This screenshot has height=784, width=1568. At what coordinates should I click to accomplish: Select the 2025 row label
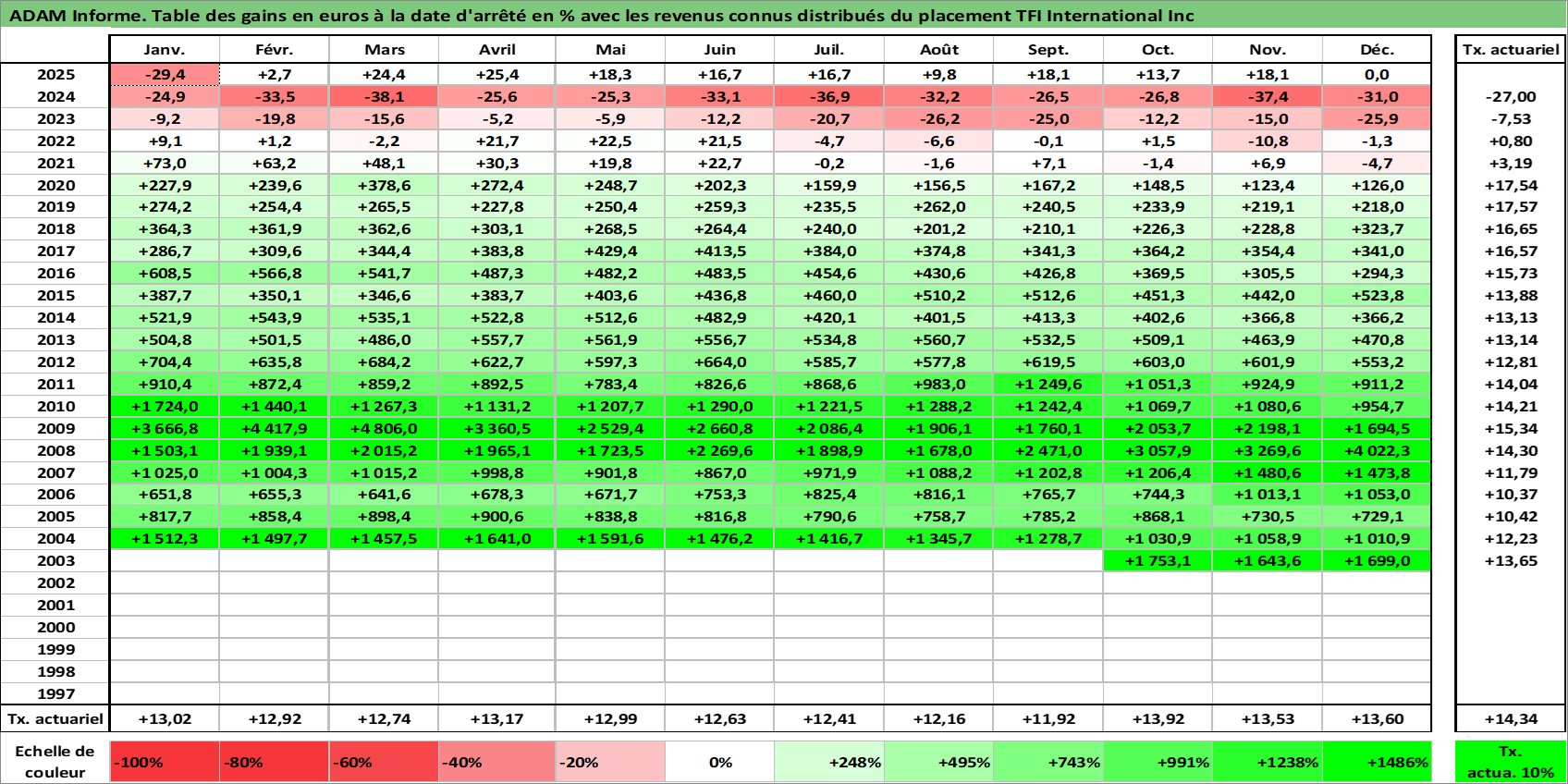55,75
